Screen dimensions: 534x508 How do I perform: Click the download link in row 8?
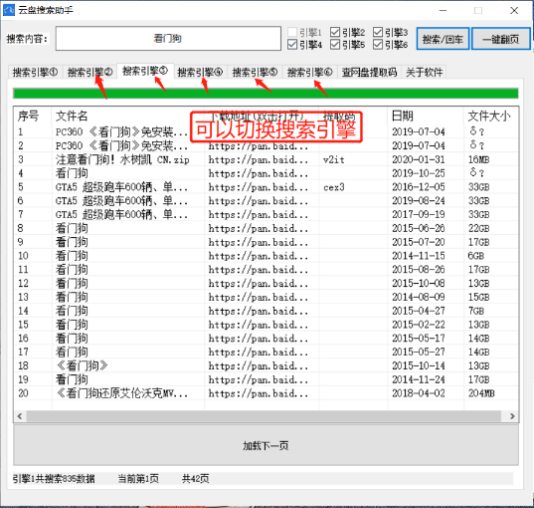tap(258, 228)
